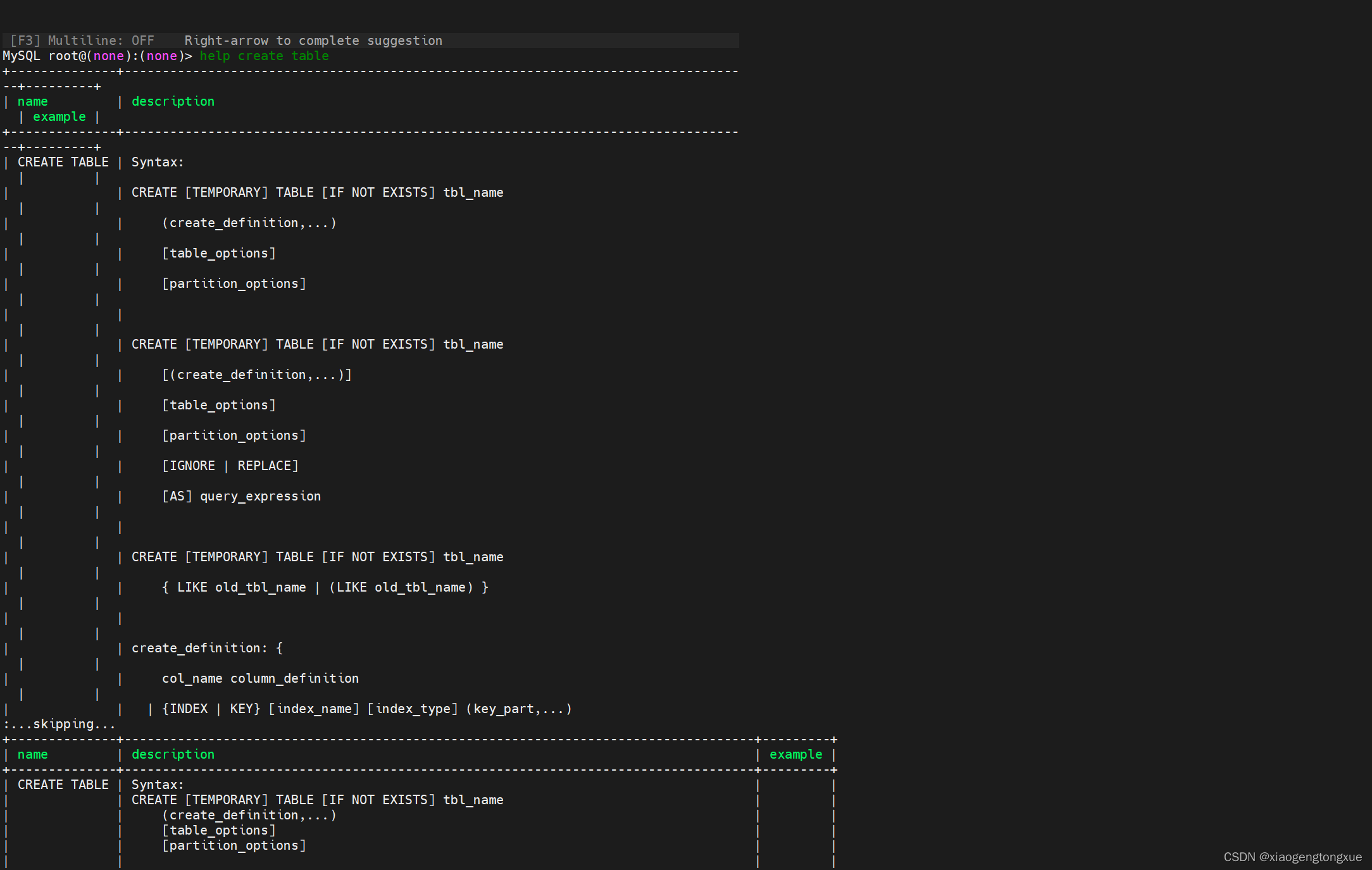
Task: Click '[(create_definition,...)]' bracketed line
Action: point(257,375)
